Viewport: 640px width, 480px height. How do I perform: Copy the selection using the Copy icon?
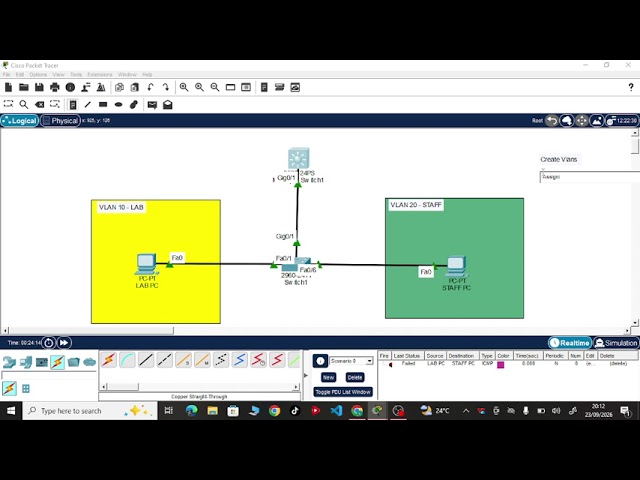pos(119,87)
